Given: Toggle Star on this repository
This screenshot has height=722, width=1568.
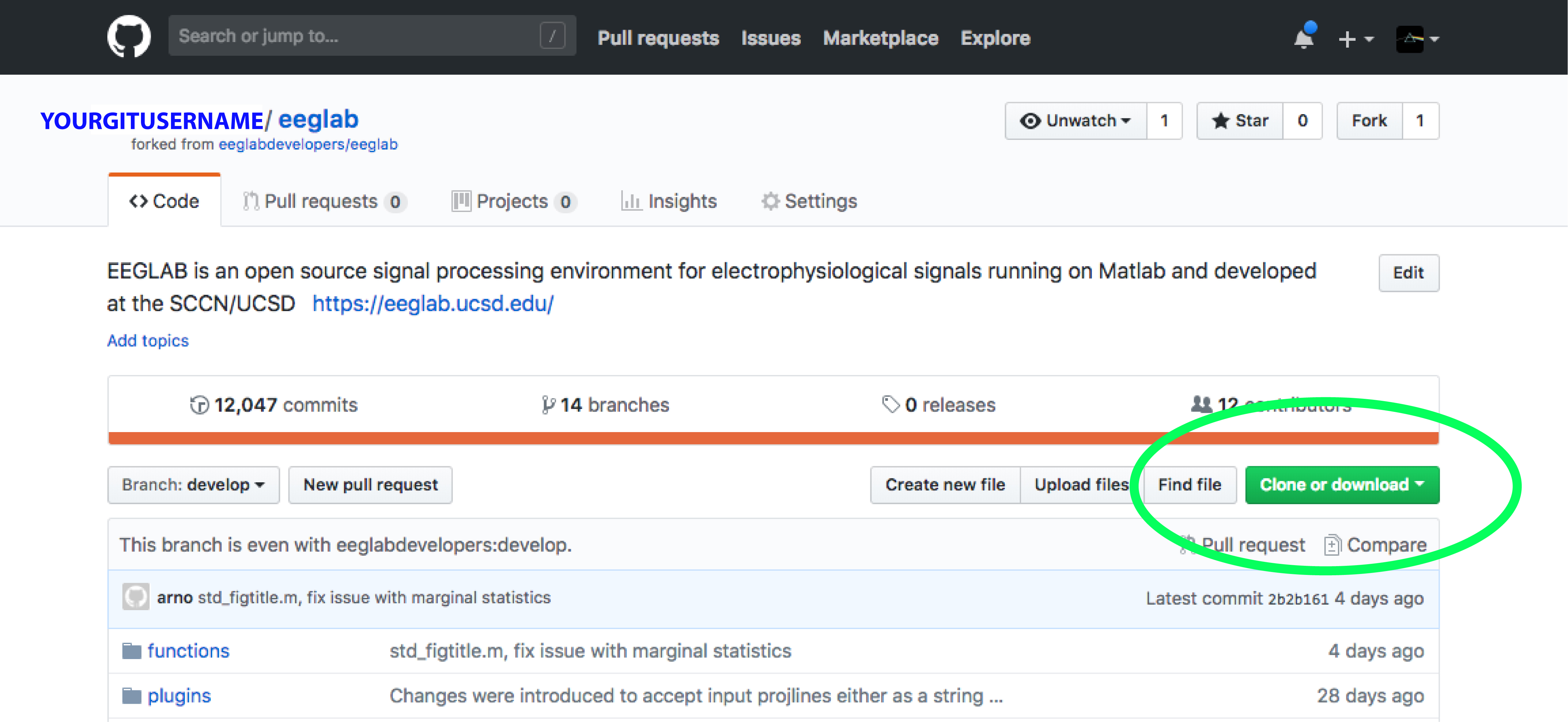Looking at the screenshot, I should pyautogui.click(x=1240, y=121).
